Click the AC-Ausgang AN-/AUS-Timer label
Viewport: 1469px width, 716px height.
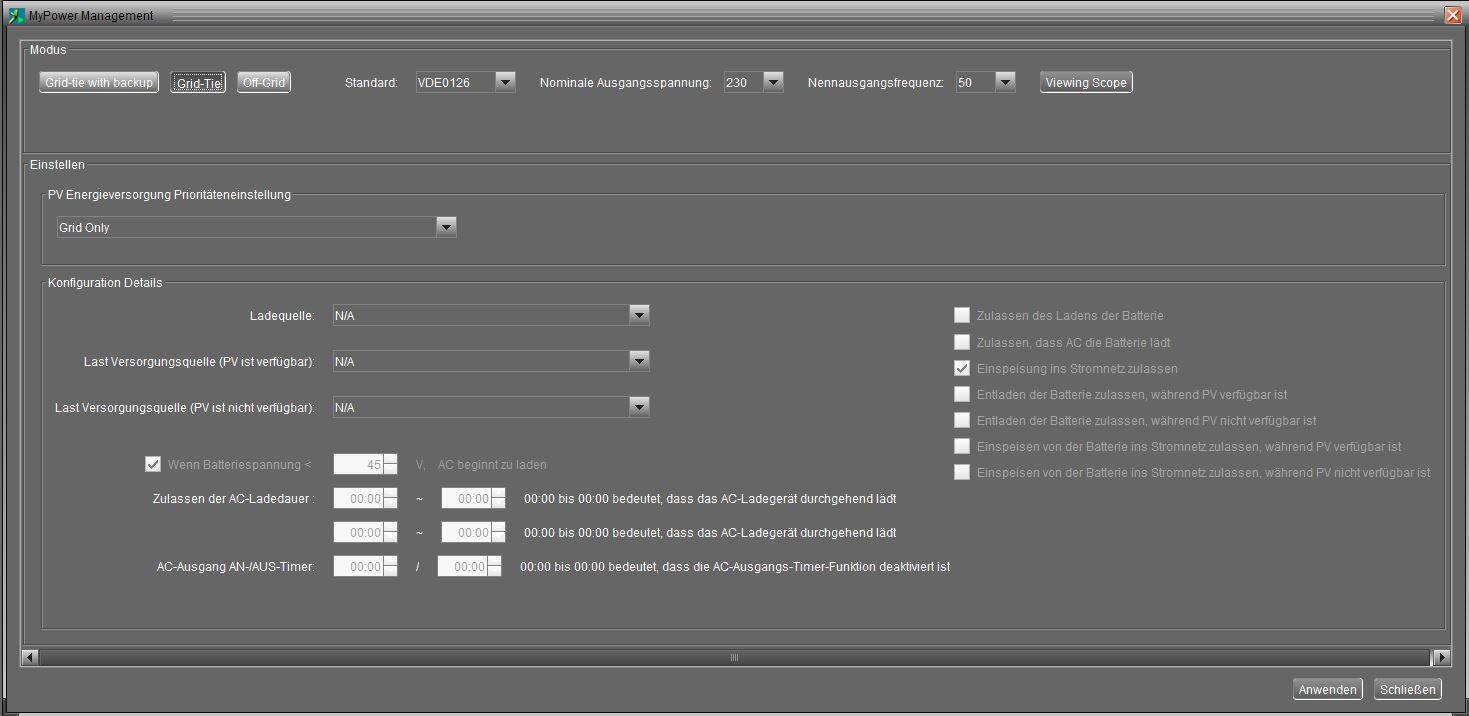[x=236, y=567]
